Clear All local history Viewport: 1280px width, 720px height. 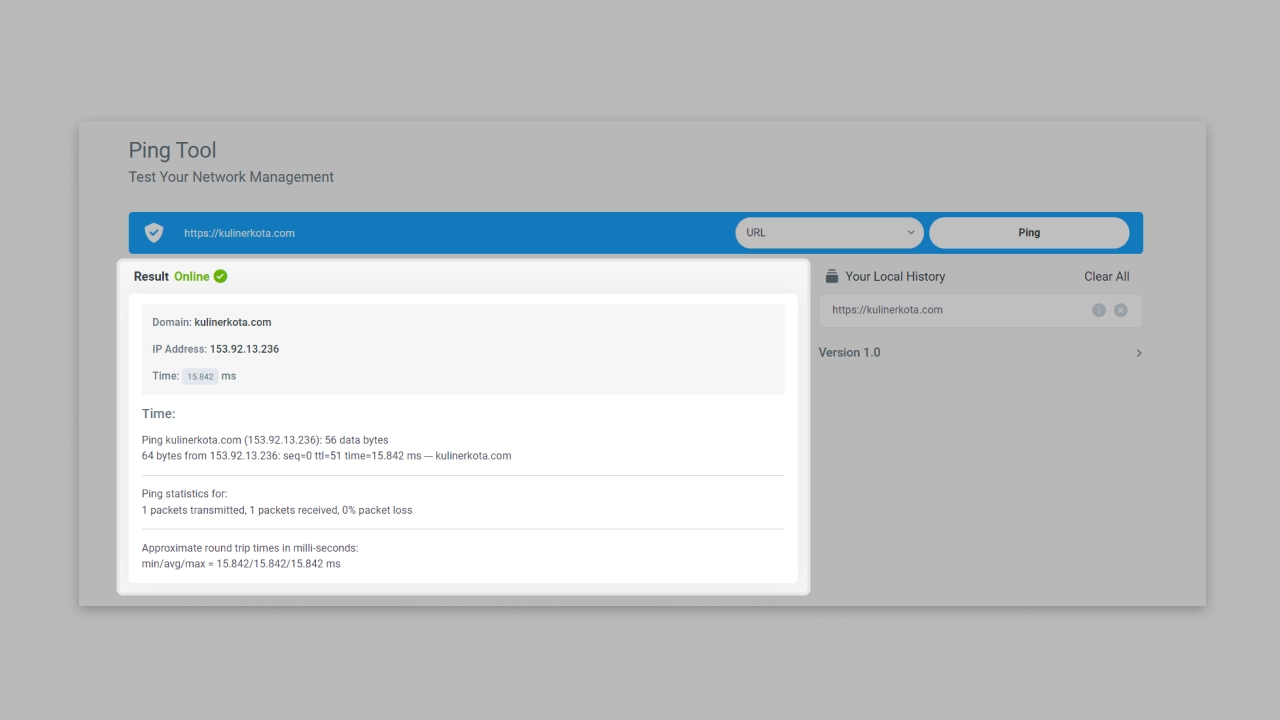[1106, 276]
